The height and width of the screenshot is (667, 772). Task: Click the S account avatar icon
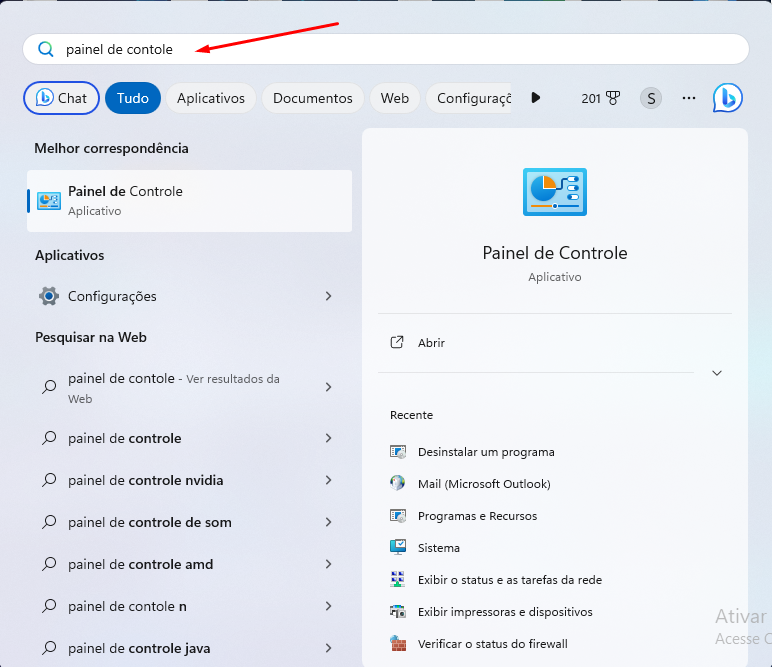tap(651, 98)
